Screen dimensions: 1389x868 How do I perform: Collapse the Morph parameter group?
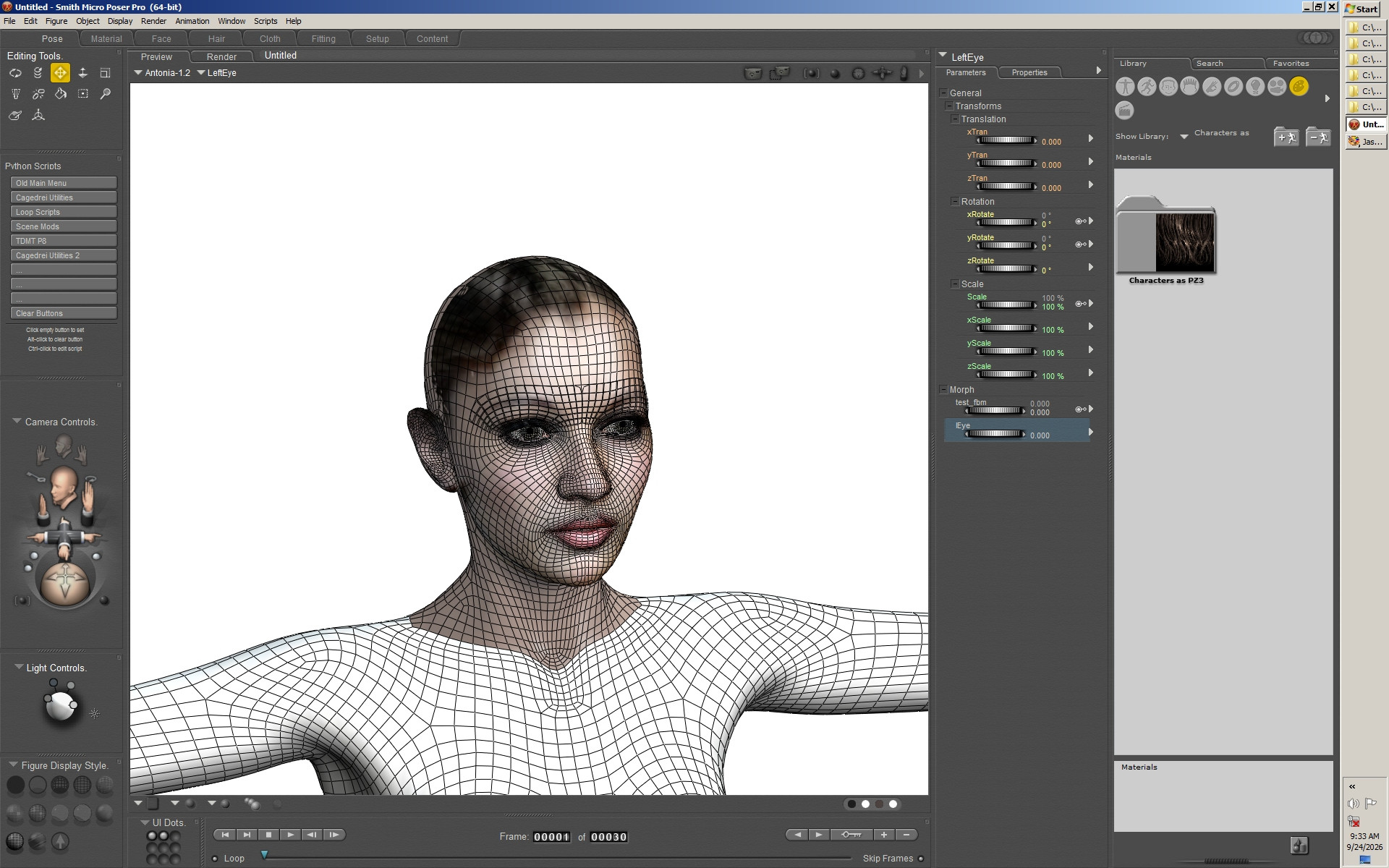(943, 389)
